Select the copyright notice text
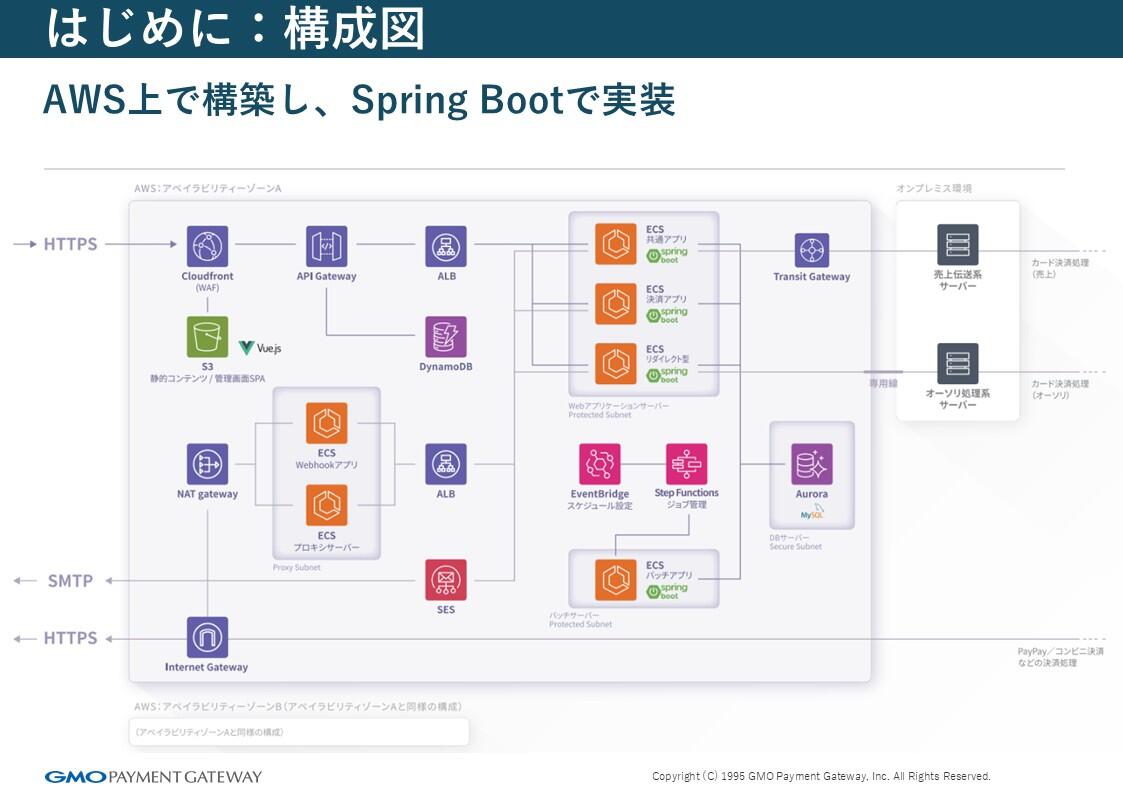 click(x=821, y=776)
